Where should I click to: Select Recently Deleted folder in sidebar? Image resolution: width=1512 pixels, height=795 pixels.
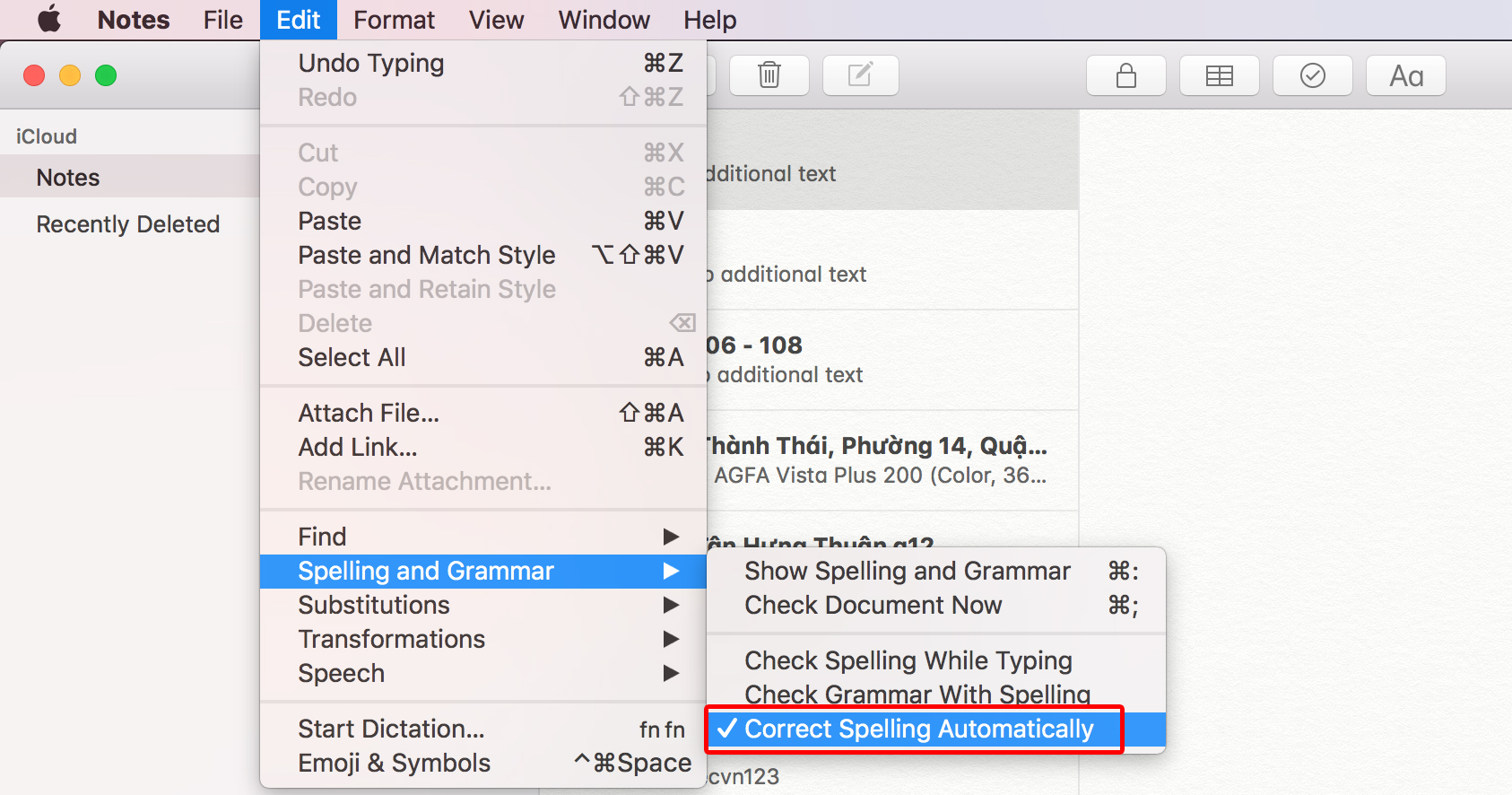click(x=127, y=224)
